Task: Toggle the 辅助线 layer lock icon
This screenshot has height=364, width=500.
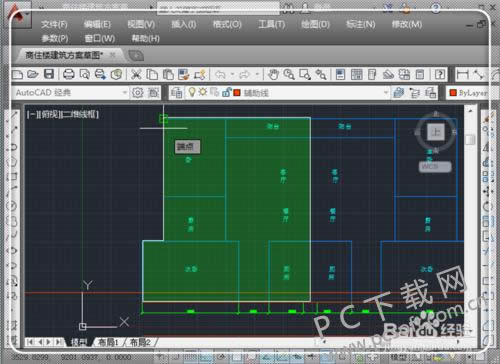Action: point(226,92)
